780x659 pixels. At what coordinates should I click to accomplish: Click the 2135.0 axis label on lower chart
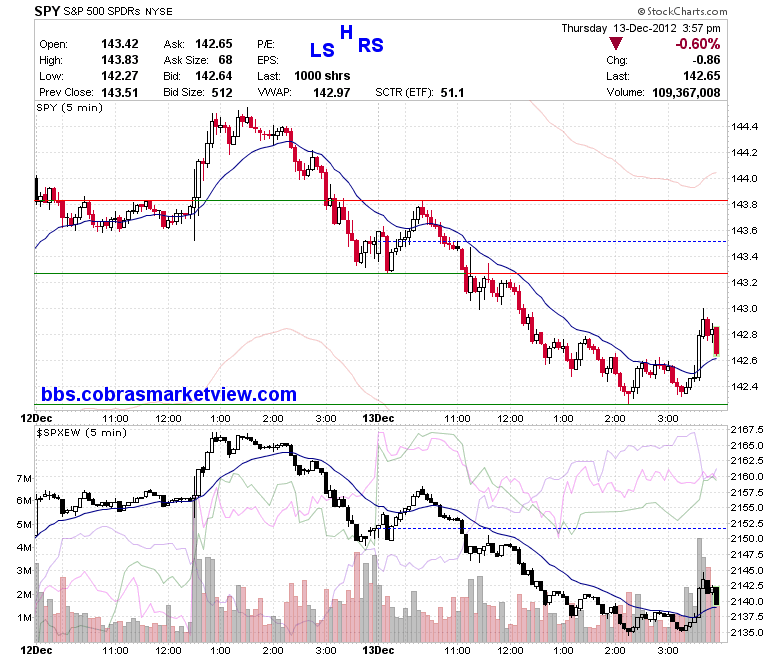[747, 633]
